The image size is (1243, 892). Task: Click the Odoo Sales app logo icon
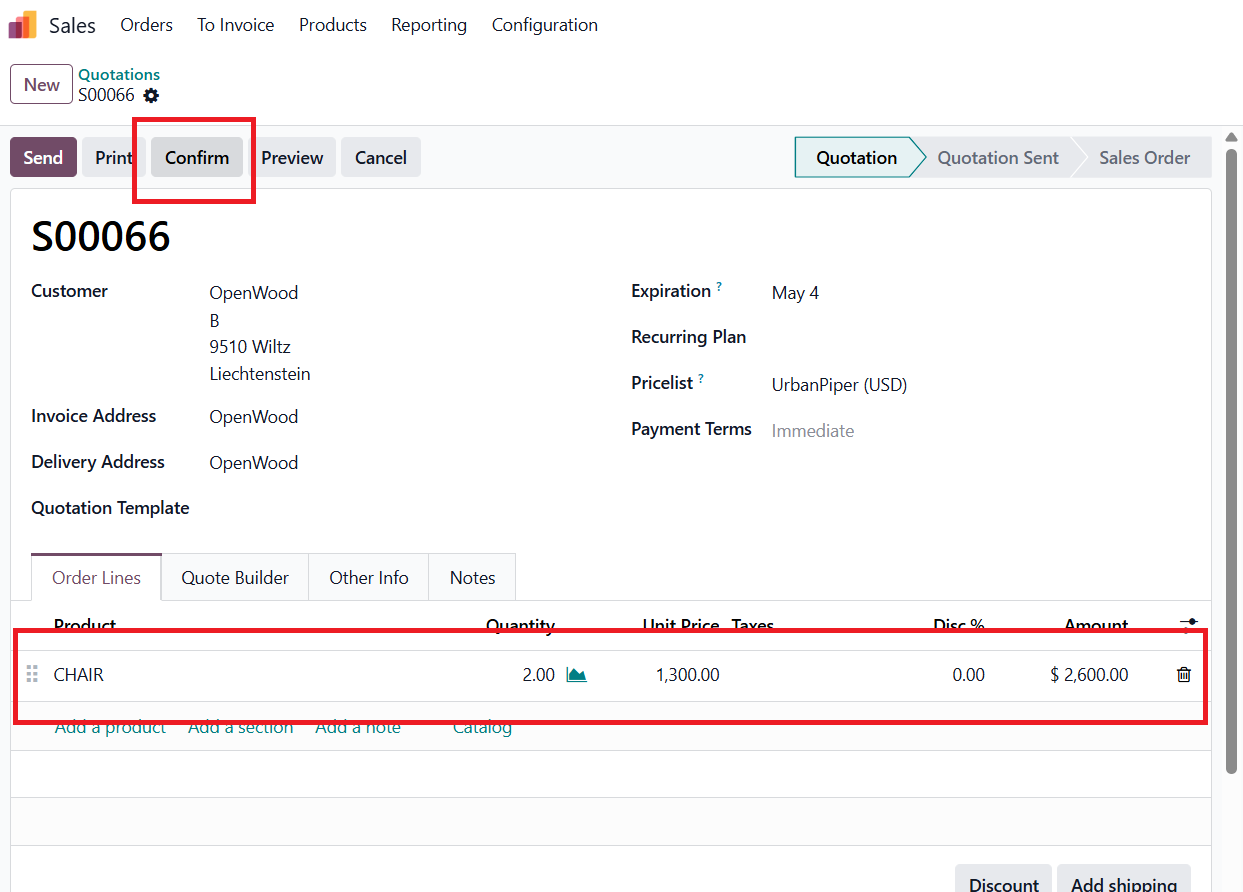click(x=23, y=25)
